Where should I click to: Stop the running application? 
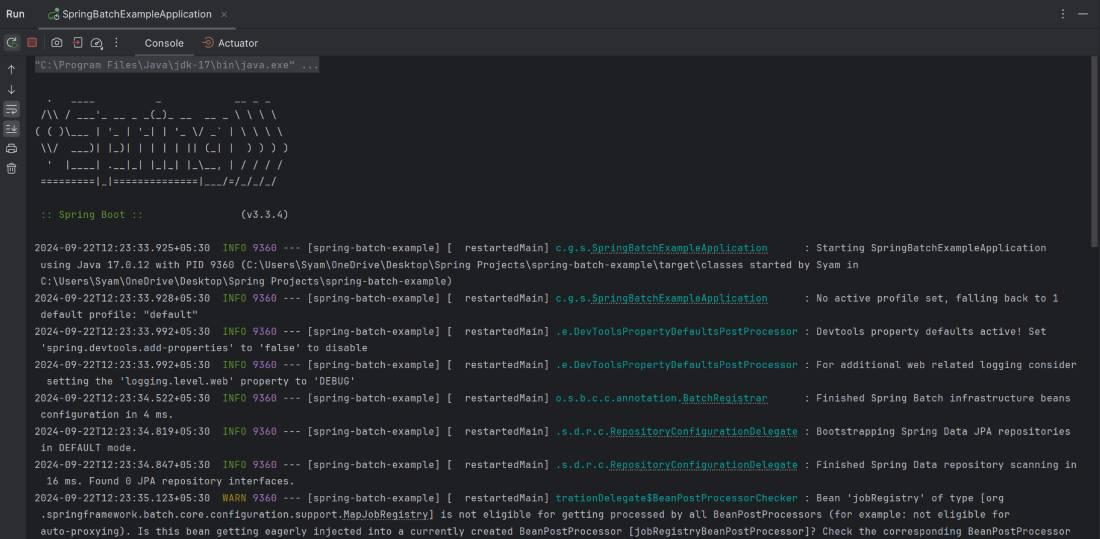click(32, 43)
